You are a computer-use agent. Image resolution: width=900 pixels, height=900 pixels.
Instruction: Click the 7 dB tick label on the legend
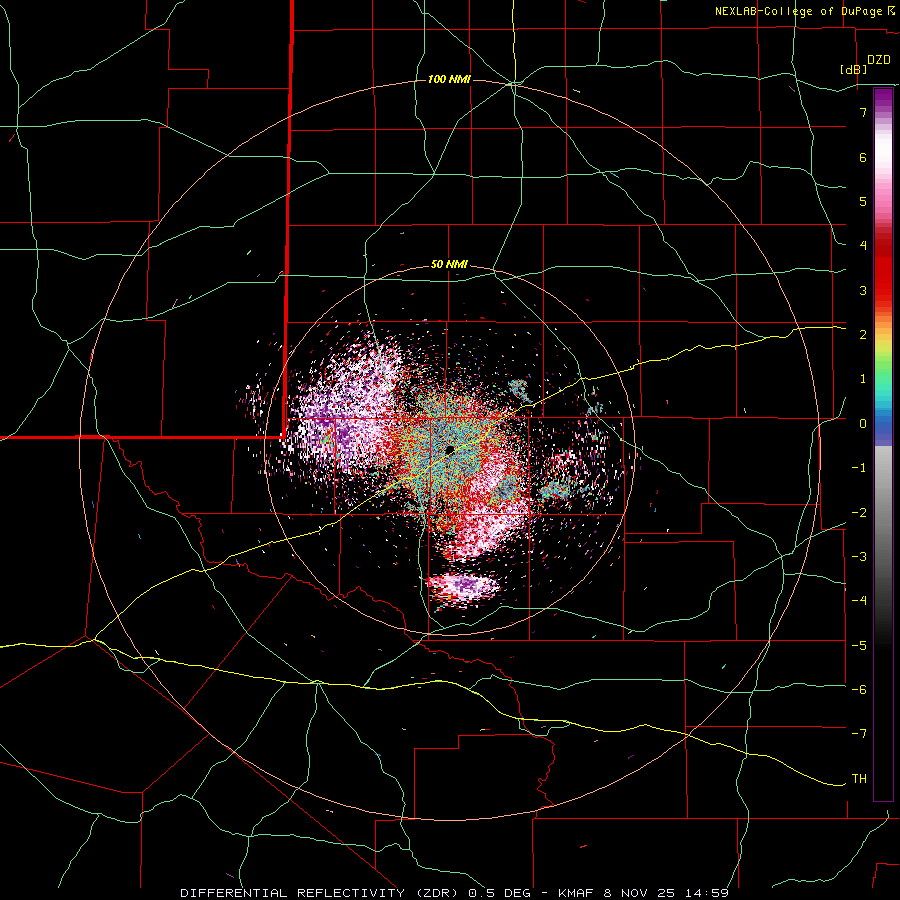tap(863, 112)
